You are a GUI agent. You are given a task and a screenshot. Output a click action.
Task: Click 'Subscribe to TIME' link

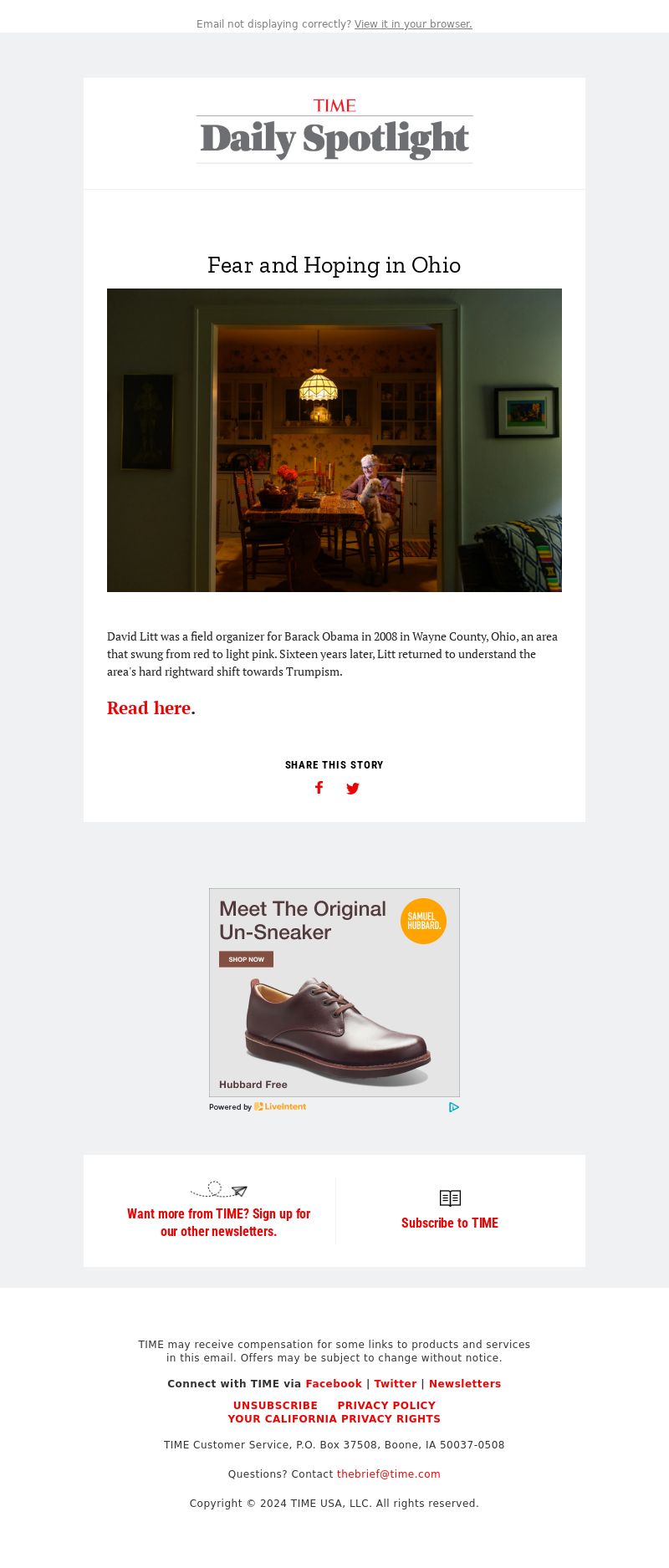450,1223
